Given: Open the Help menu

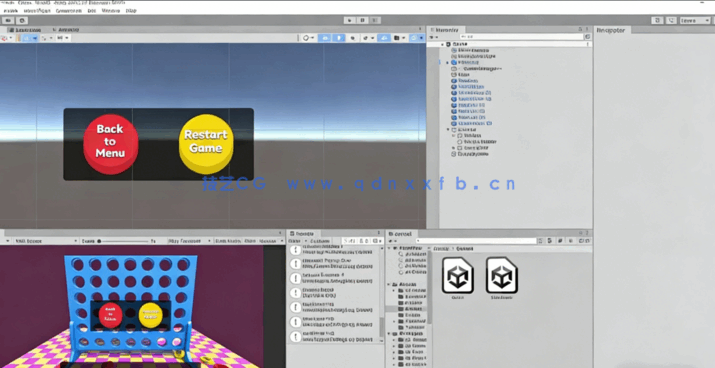Looking at the screenshot, I should 131,10.
